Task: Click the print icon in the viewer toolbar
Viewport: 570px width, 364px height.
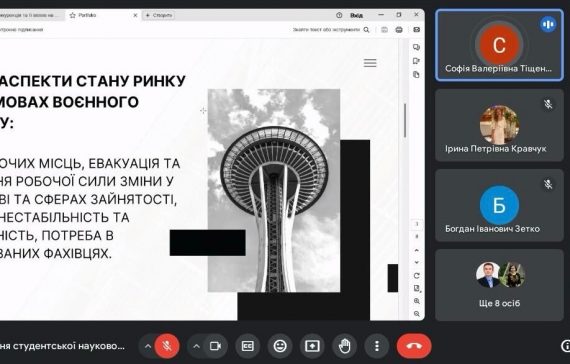Action: pos(399,30)
